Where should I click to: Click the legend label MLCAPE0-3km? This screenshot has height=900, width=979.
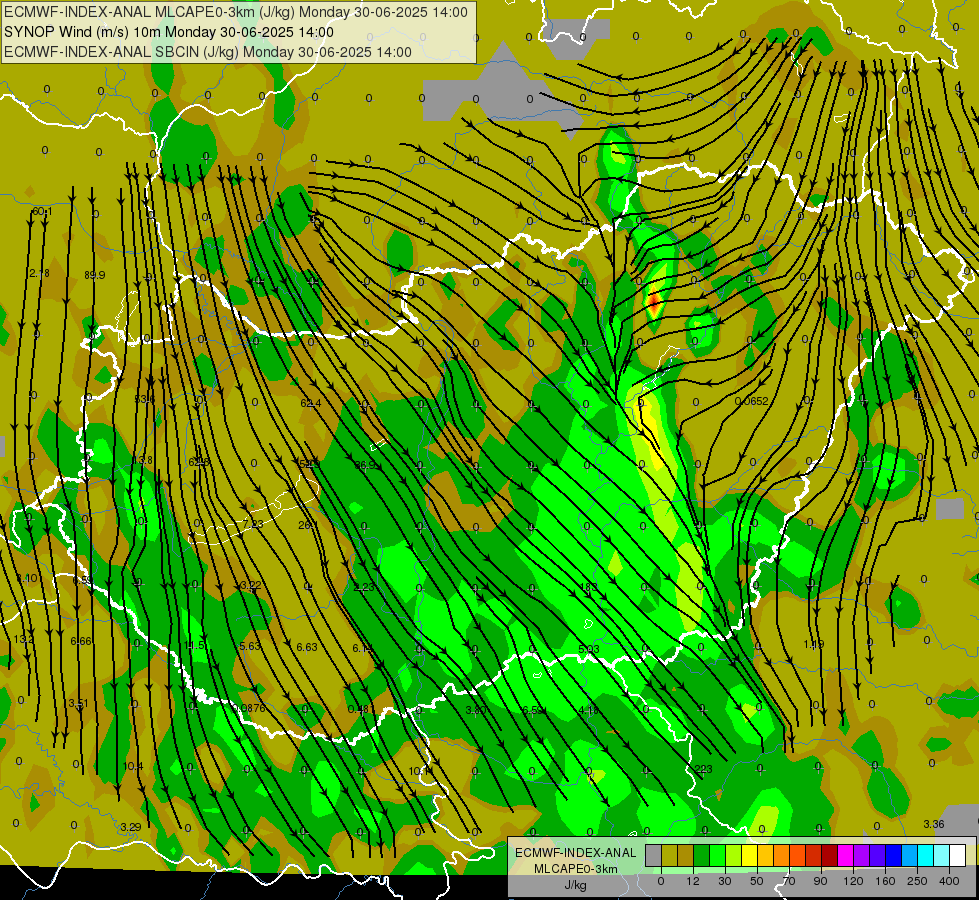[x=576, y=869]
